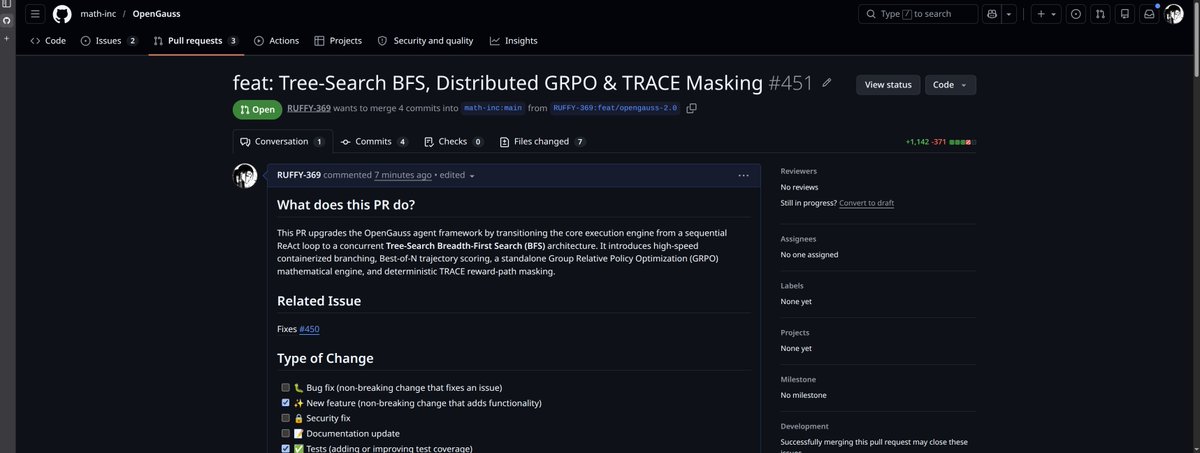Open the global pull requests icon in header
The height and width of the screenshot is (453, 1200).
click(x=1101, y=14)
